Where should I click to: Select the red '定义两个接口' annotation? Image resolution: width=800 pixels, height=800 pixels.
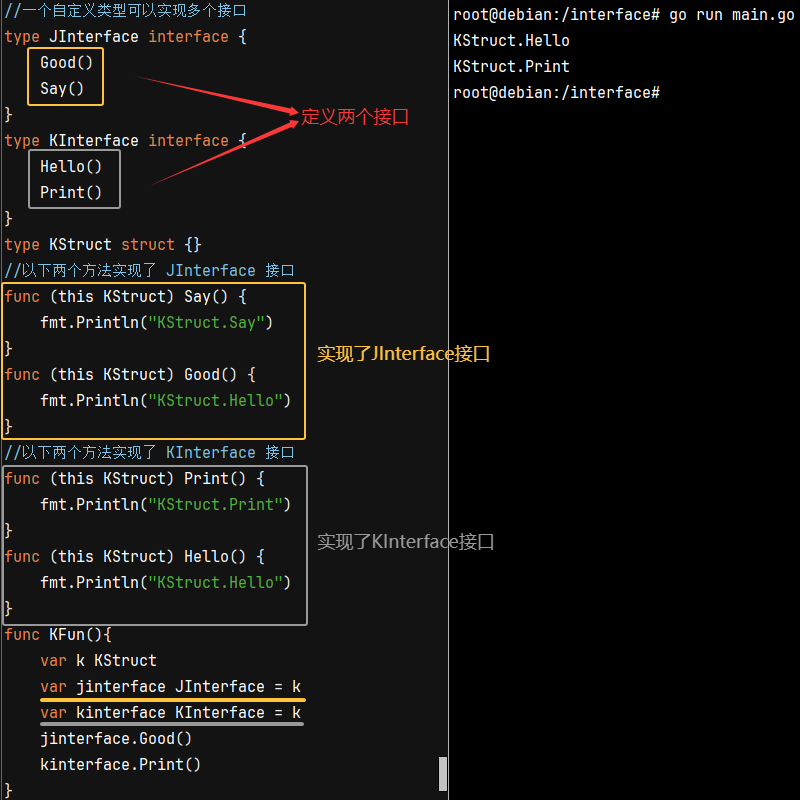tap(355, 117)
